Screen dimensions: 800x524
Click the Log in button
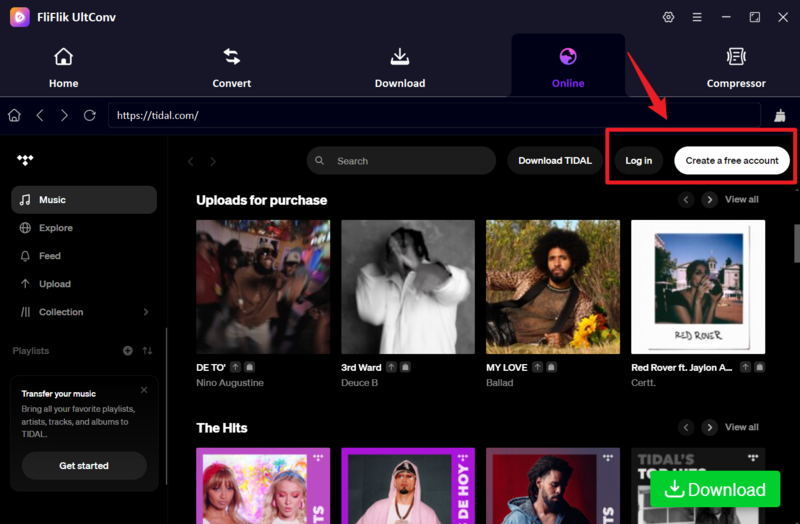[x=638, y=161]
